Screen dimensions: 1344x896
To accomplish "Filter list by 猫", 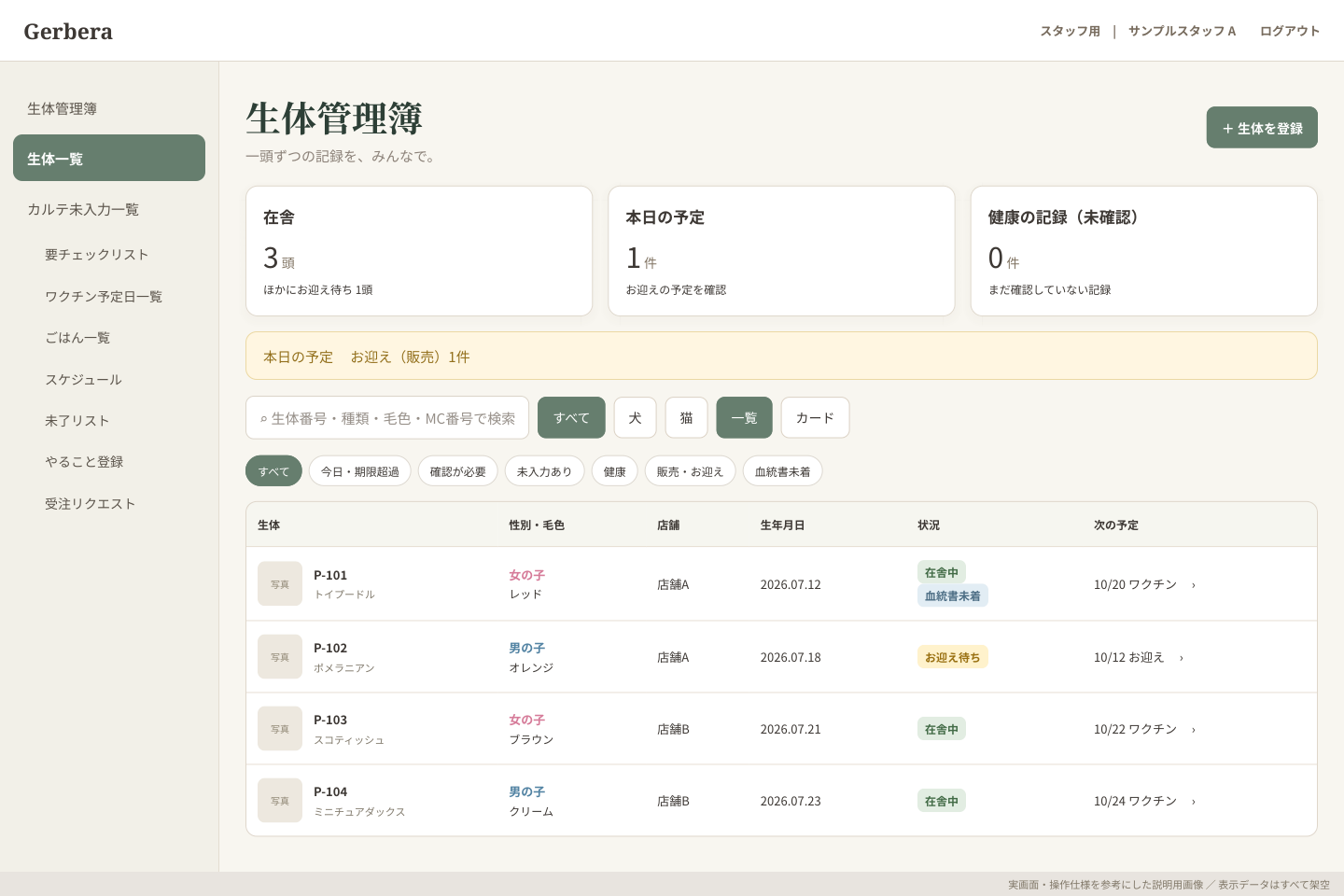I will 686,417.
